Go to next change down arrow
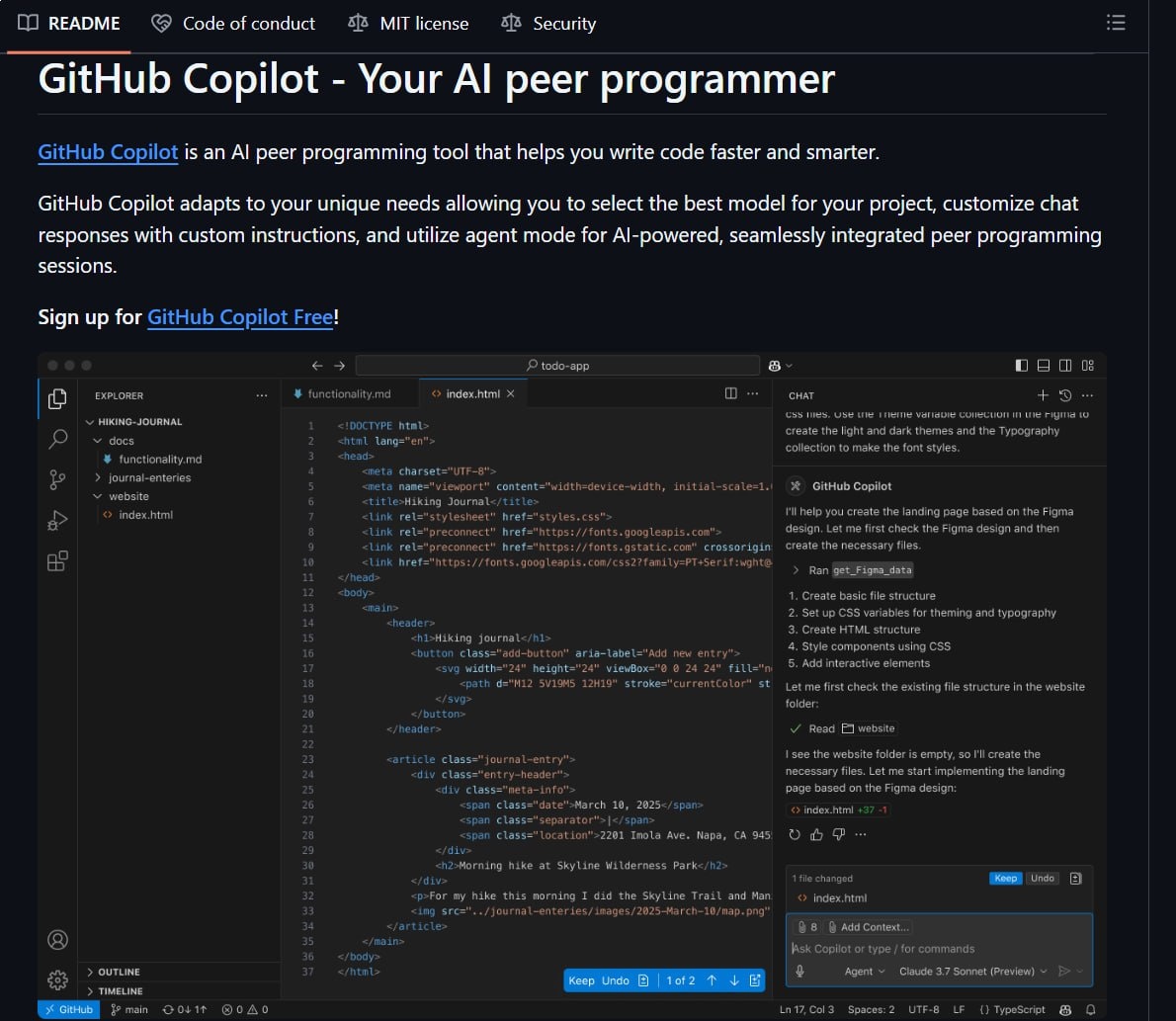Screen dimensions: 1176x1021 (734, 980)
